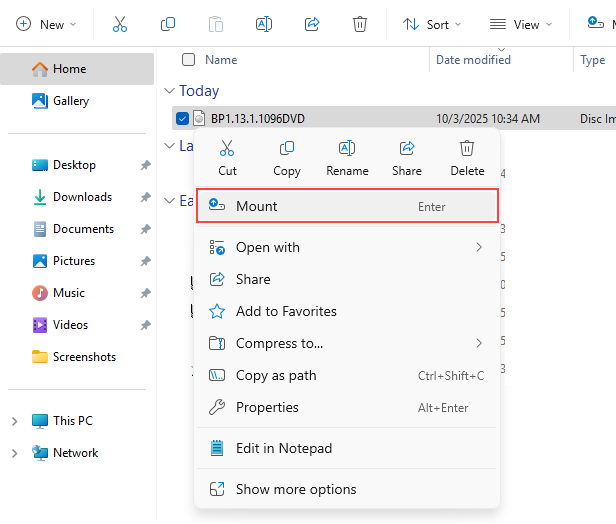Sort by Date modified column header
This screenshot has height=524, width=616.
point(474,60)
